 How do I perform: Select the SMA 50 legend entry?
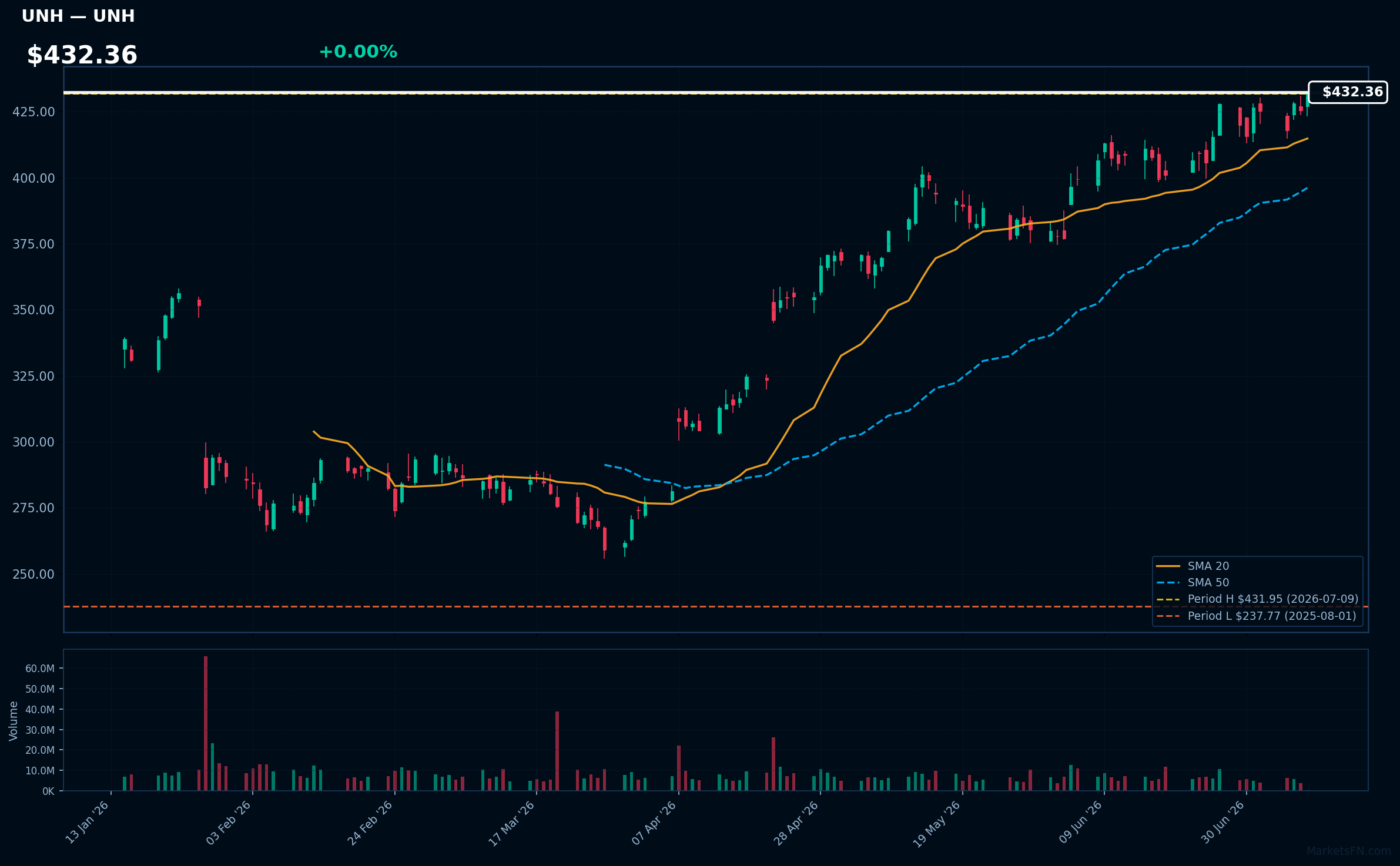tap(1193, 582)
